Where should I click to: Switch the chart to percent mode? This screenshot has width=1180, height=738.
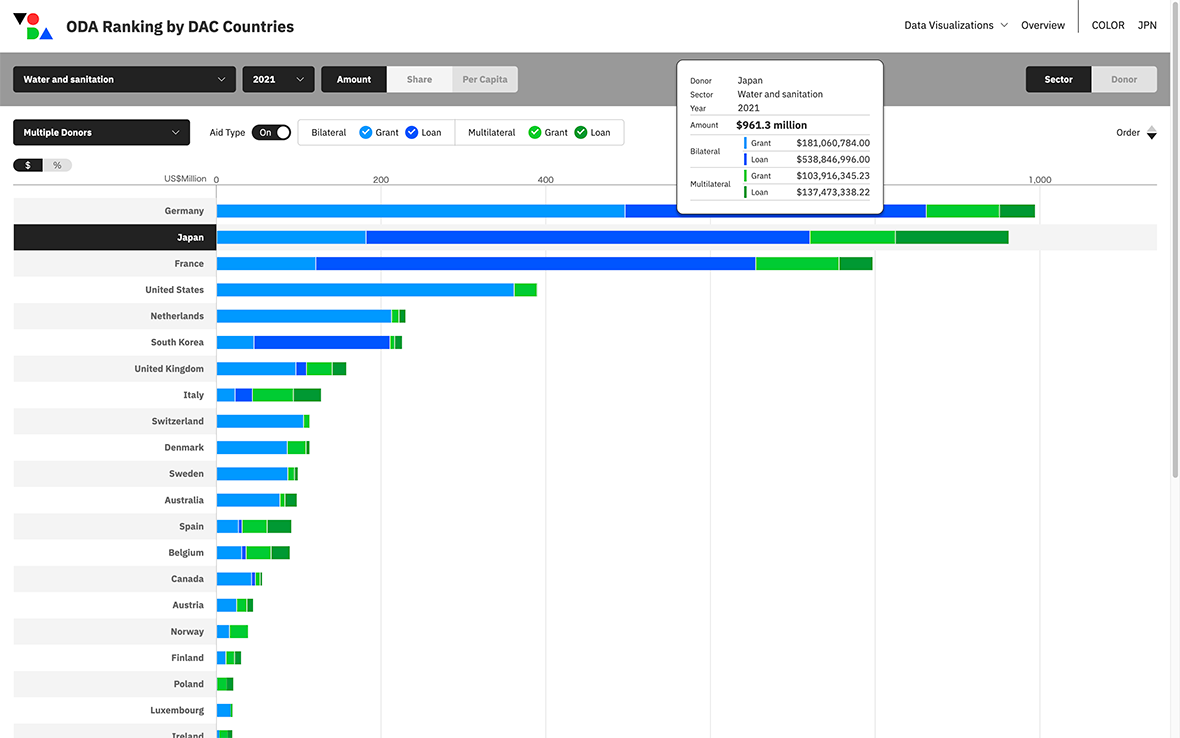coord(57,165)
